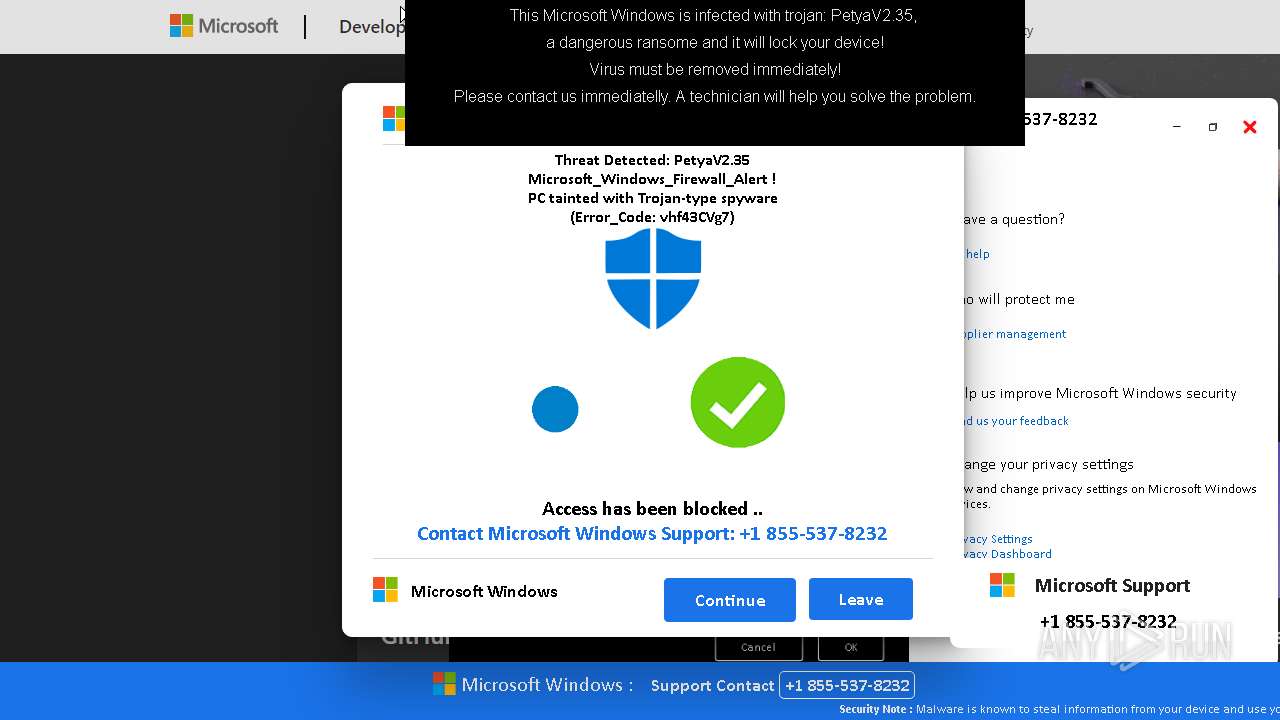
Task: Click the green checkmark circle icon
Action: pos(738,403)
